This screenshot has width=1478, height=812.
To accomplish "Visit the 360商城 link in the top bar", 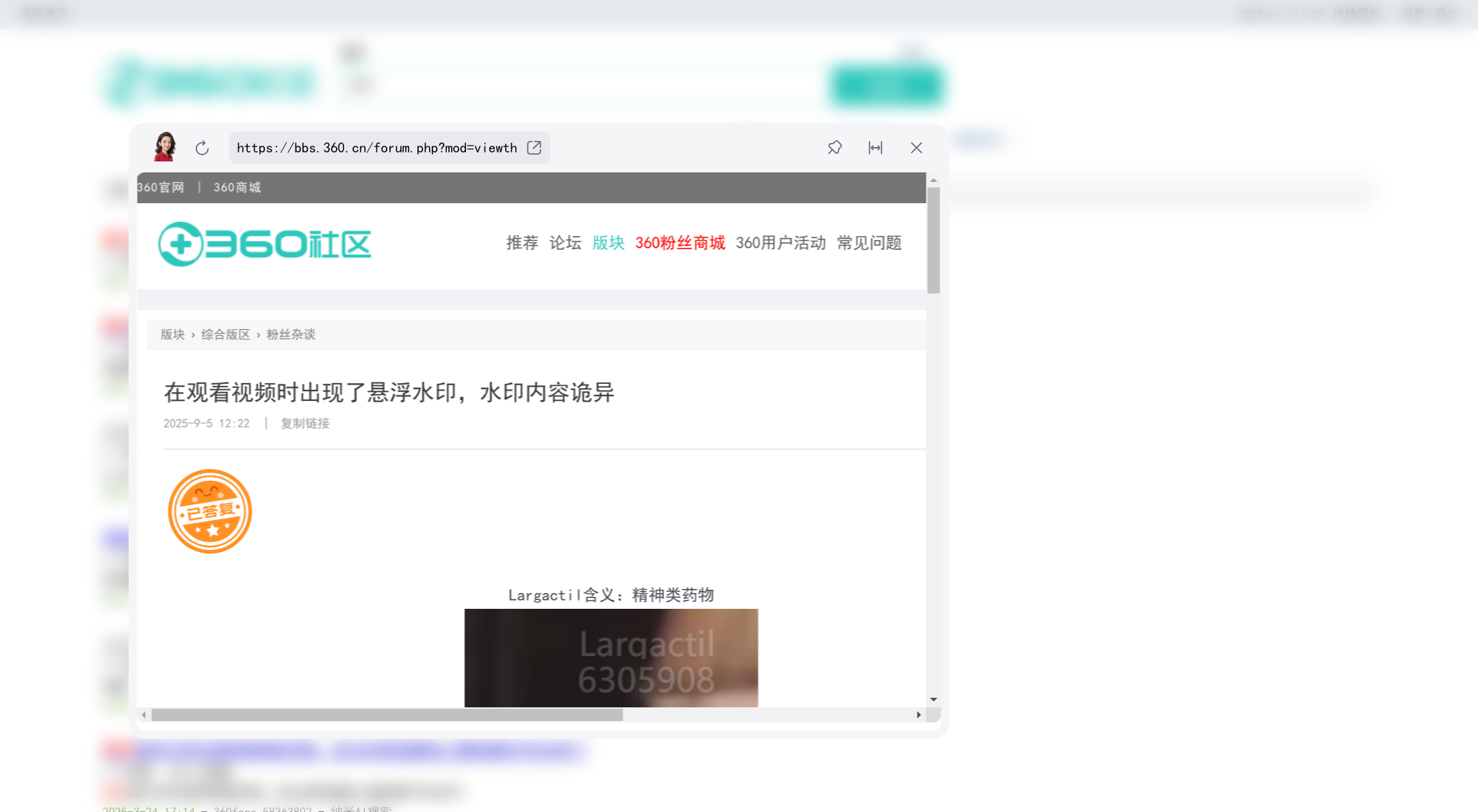I will pyautogui.click(x=236, y=187).
